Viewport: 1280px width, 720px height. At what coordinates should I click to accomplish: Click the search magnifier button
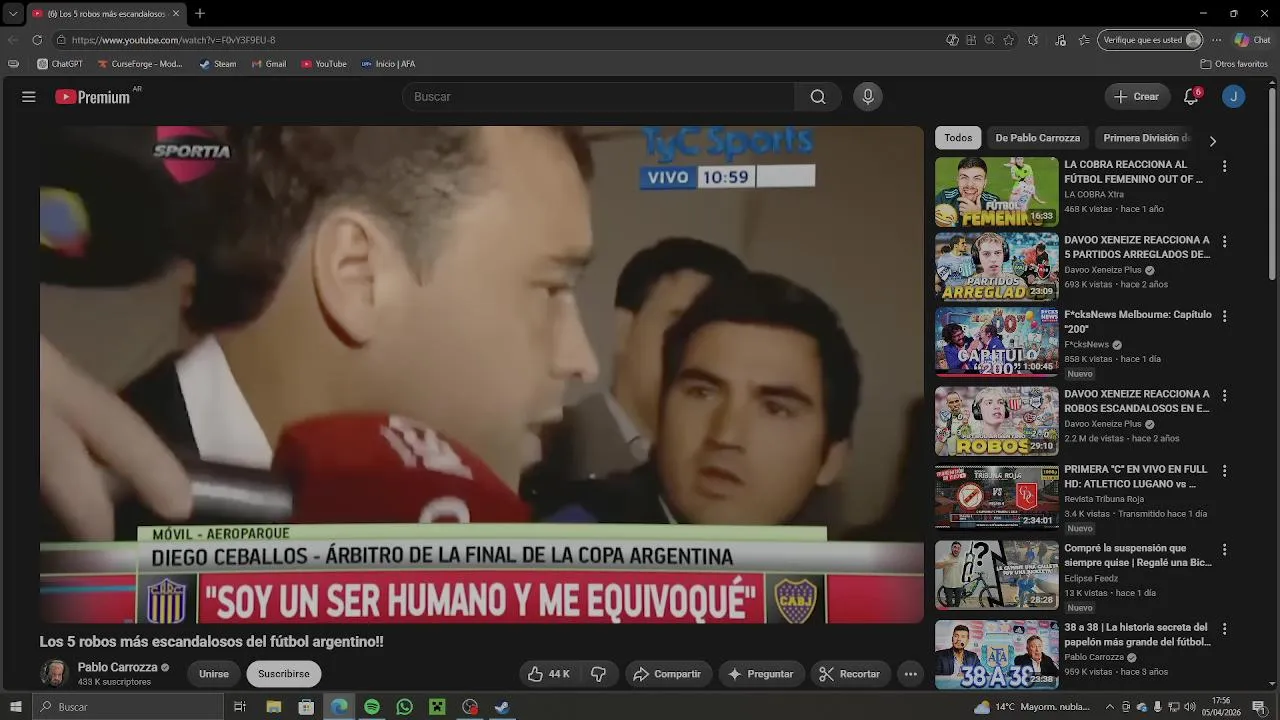pyautogui.click(x=818, y=97)
